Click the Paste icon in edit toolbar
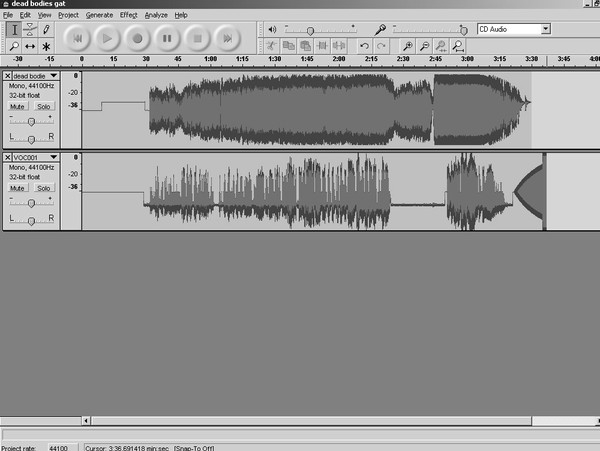 (305, 46)
